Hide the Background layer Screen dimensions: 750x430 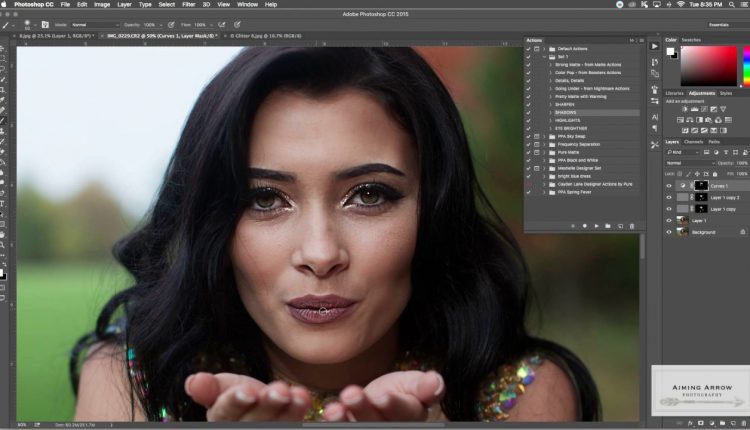pos(669,232)
